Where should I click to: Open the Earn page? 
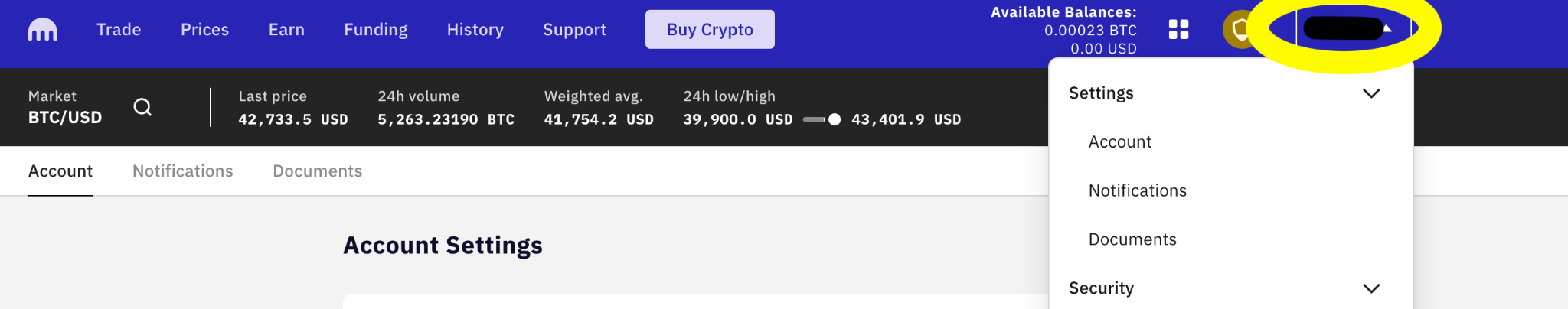[x=286, y=30]
